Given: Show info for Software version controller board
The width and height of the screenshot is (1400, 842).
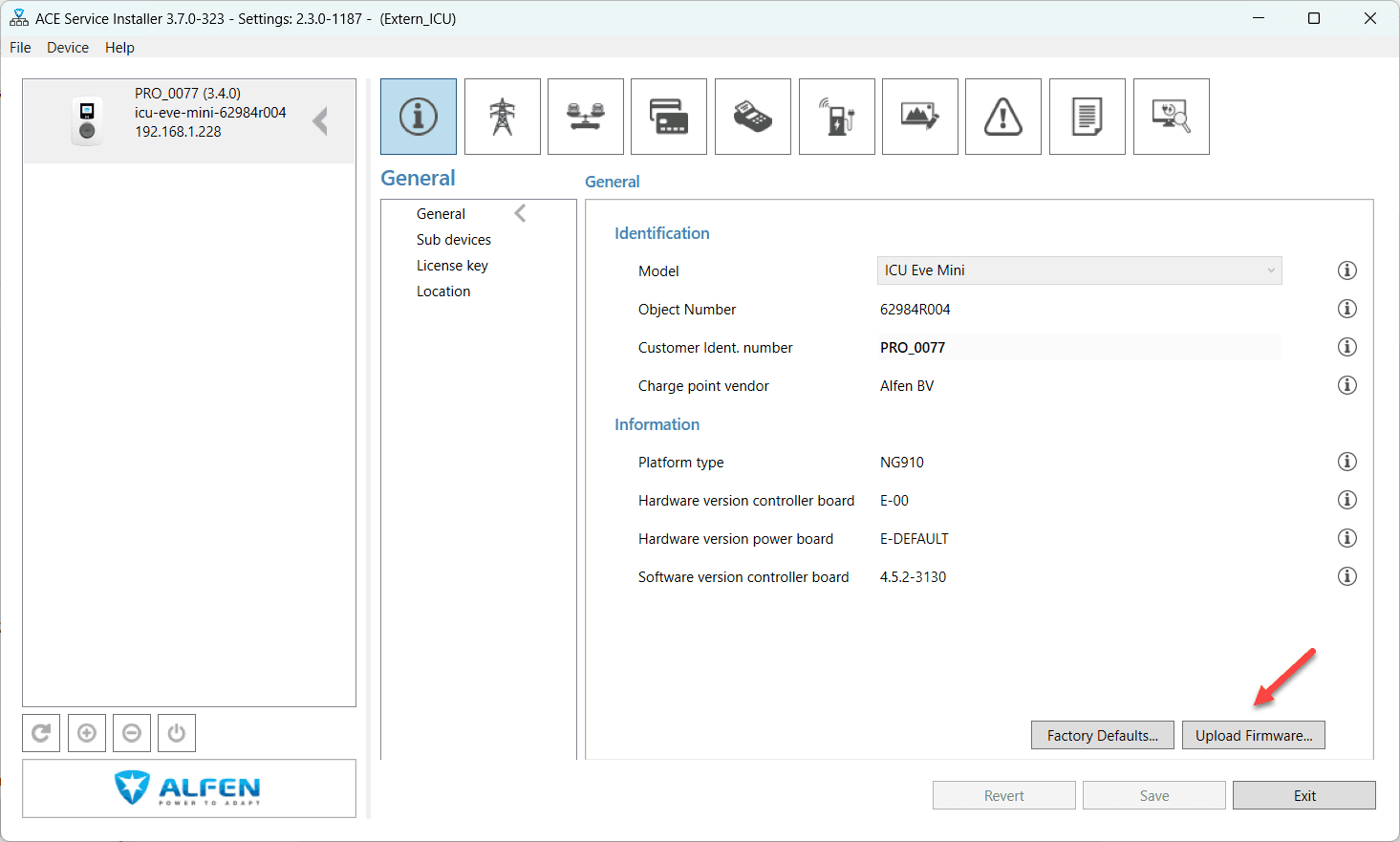Looking at the screenshot, I should (x=1347, y=576).
